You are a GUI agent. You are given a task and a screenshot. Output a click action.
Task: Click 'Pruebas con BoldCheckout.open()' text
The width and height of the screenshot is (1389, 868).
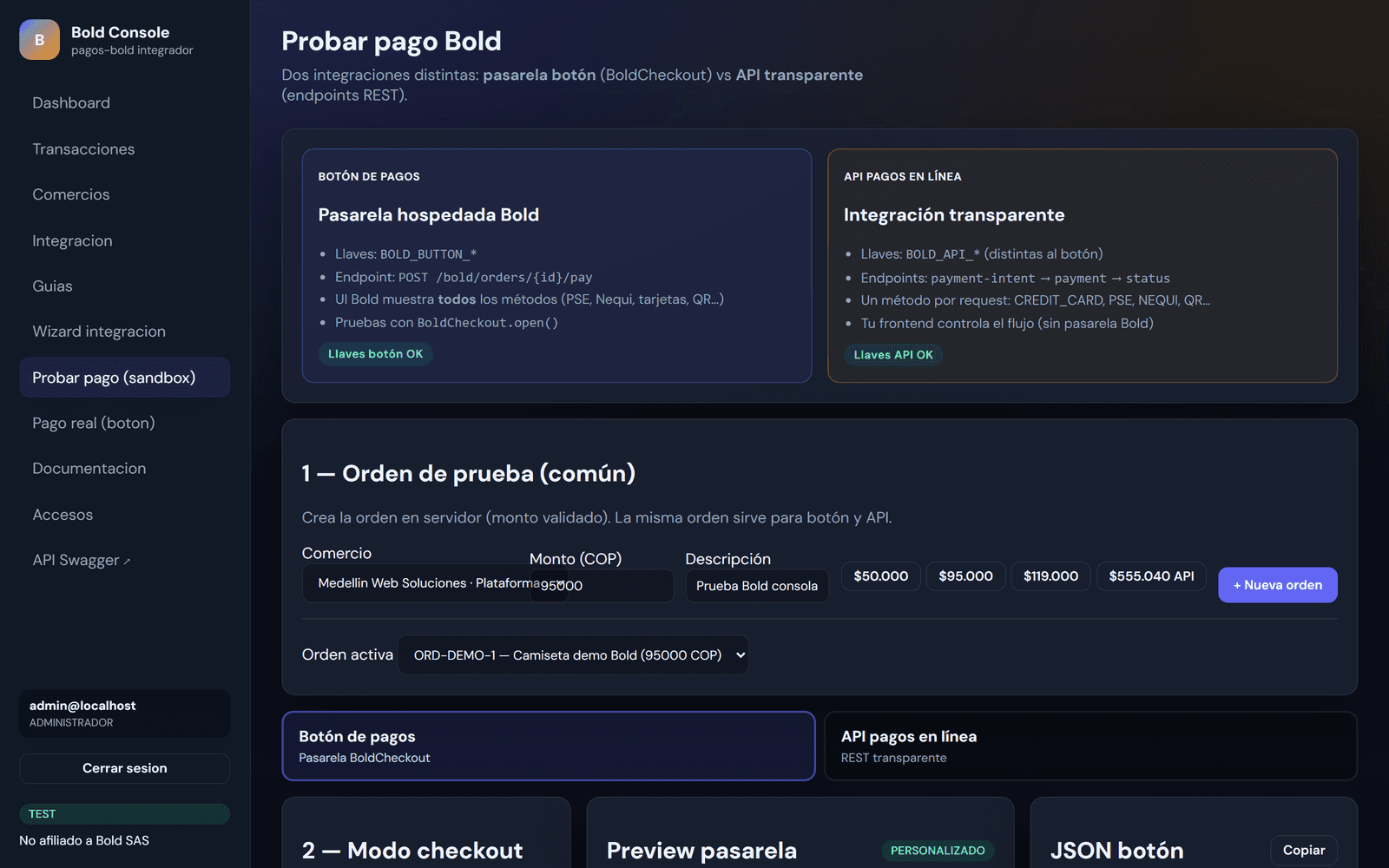(x=446, y=322)
